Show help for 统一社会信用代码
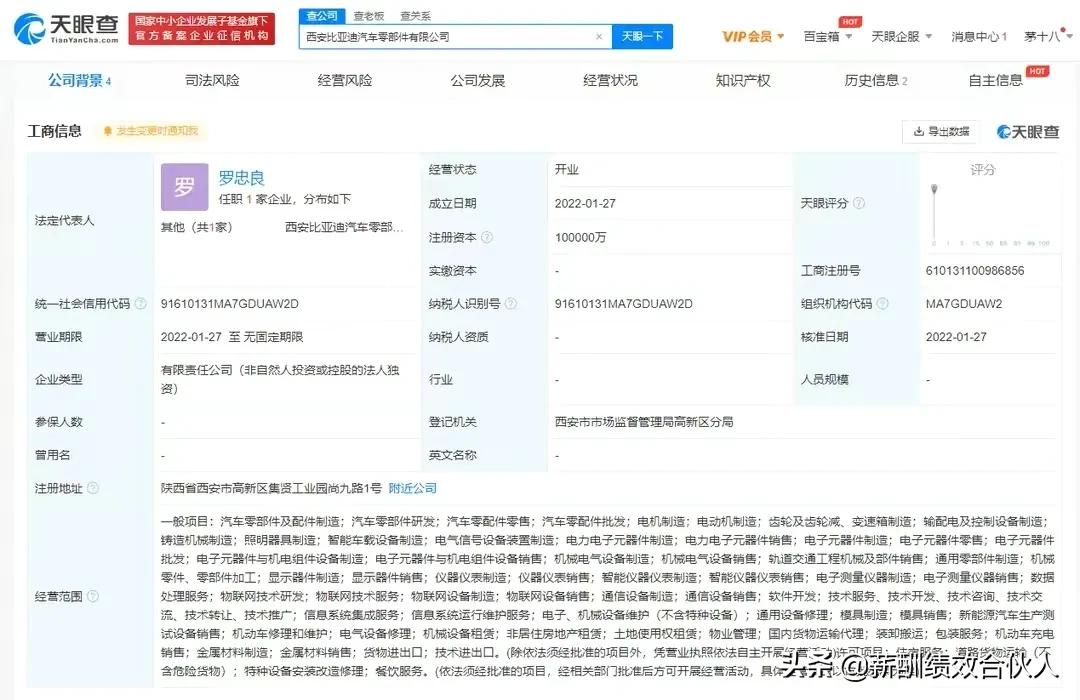Viewport: 1080px width, 700px height. point(141,304)
